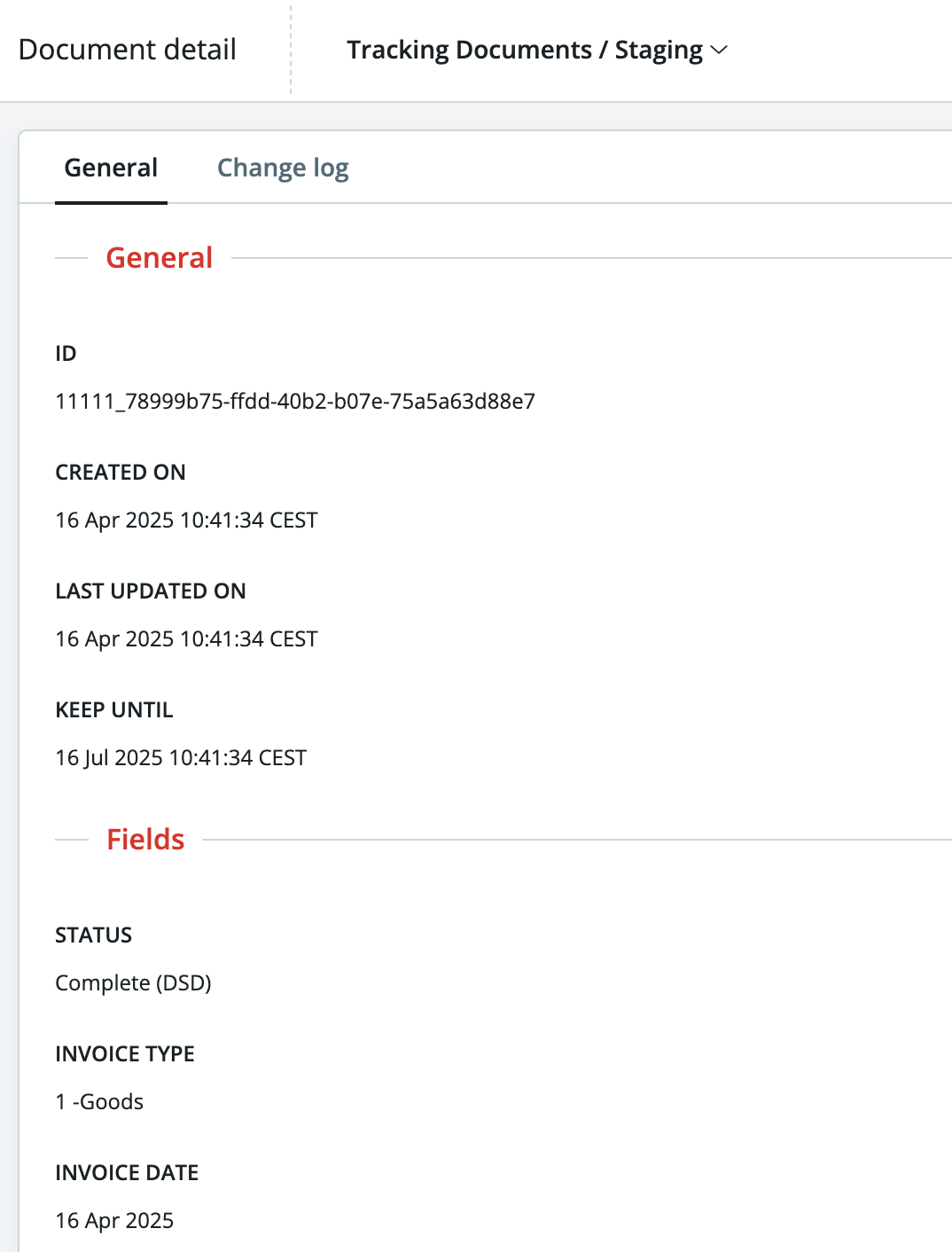Image resolution: width=952 pixels, height=1252 pixels.
Task: Click the Last Updated On timestamp value
Action: click(186, 639)
